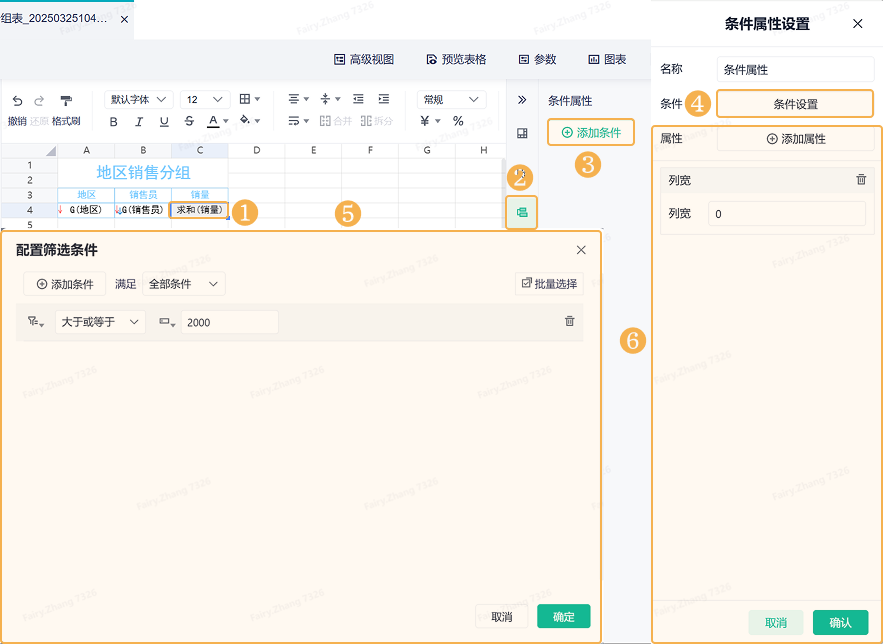Close the 配置筛选条件 dialog with X
Screen dimensions: 883x644
point(581,250)
